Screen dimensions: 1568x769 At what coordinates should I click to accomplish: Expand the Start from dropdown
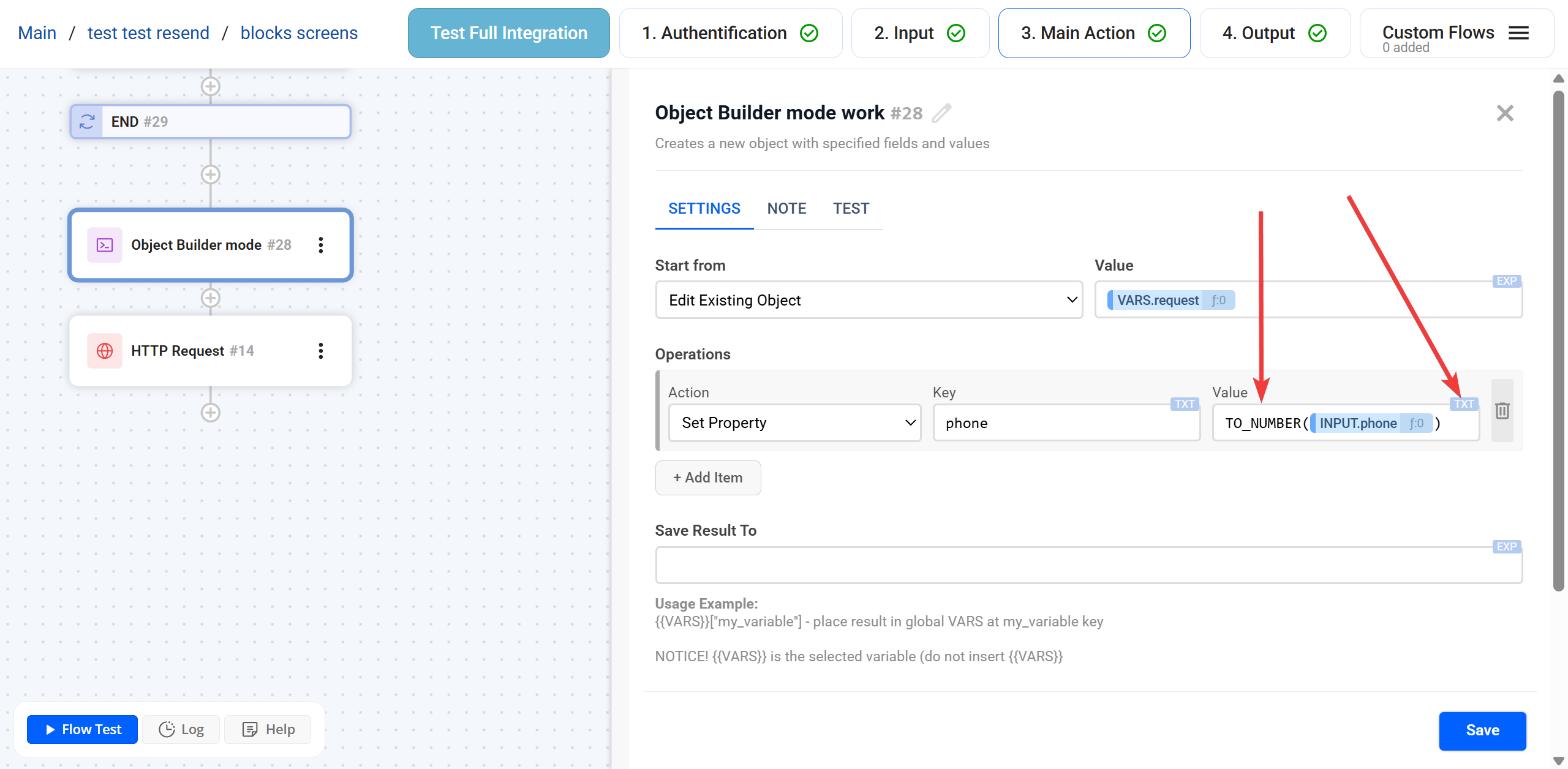click(869, 300)
